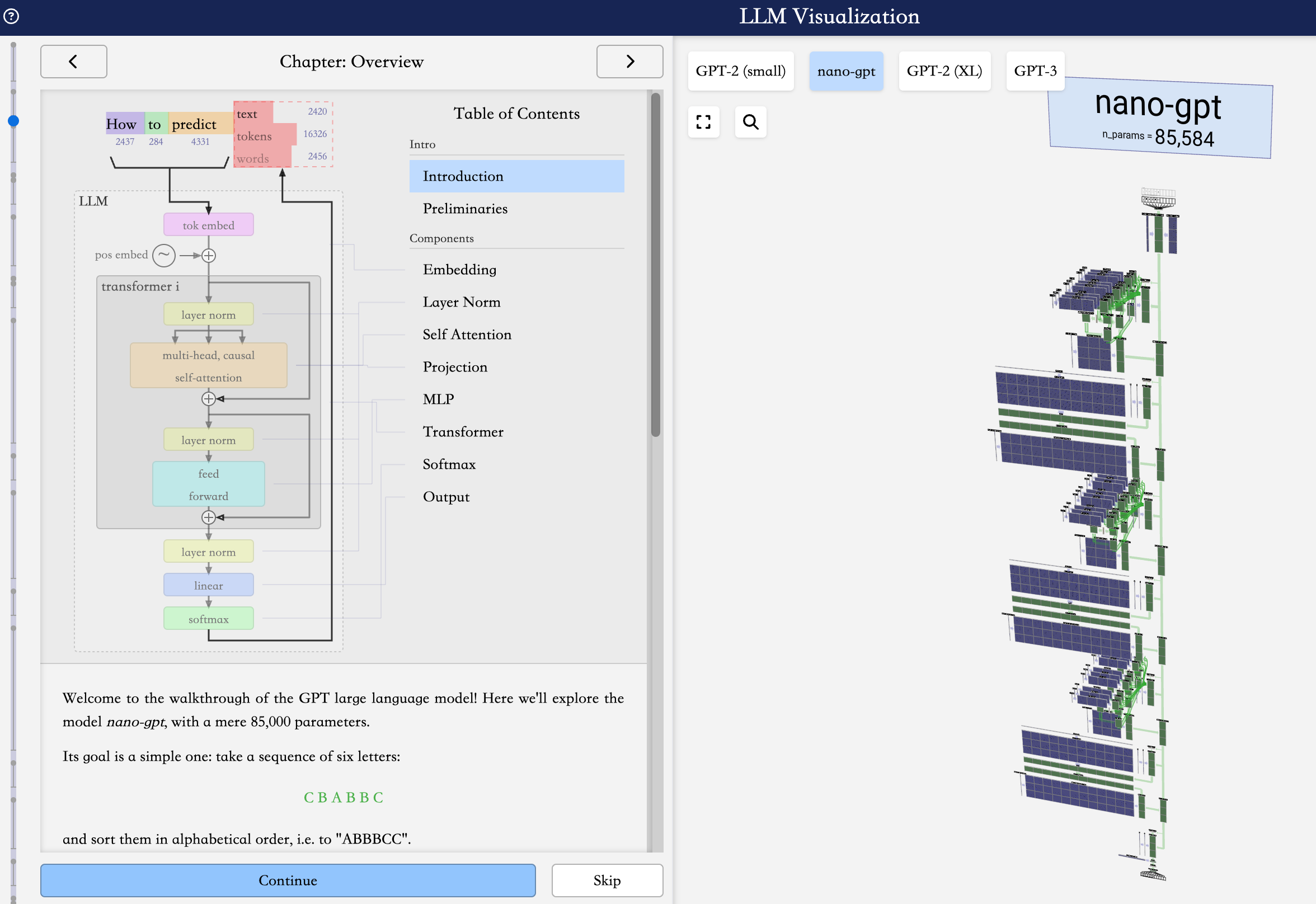1316x904 pixels.
Task: Click the feed forward block
Action: 209,484
